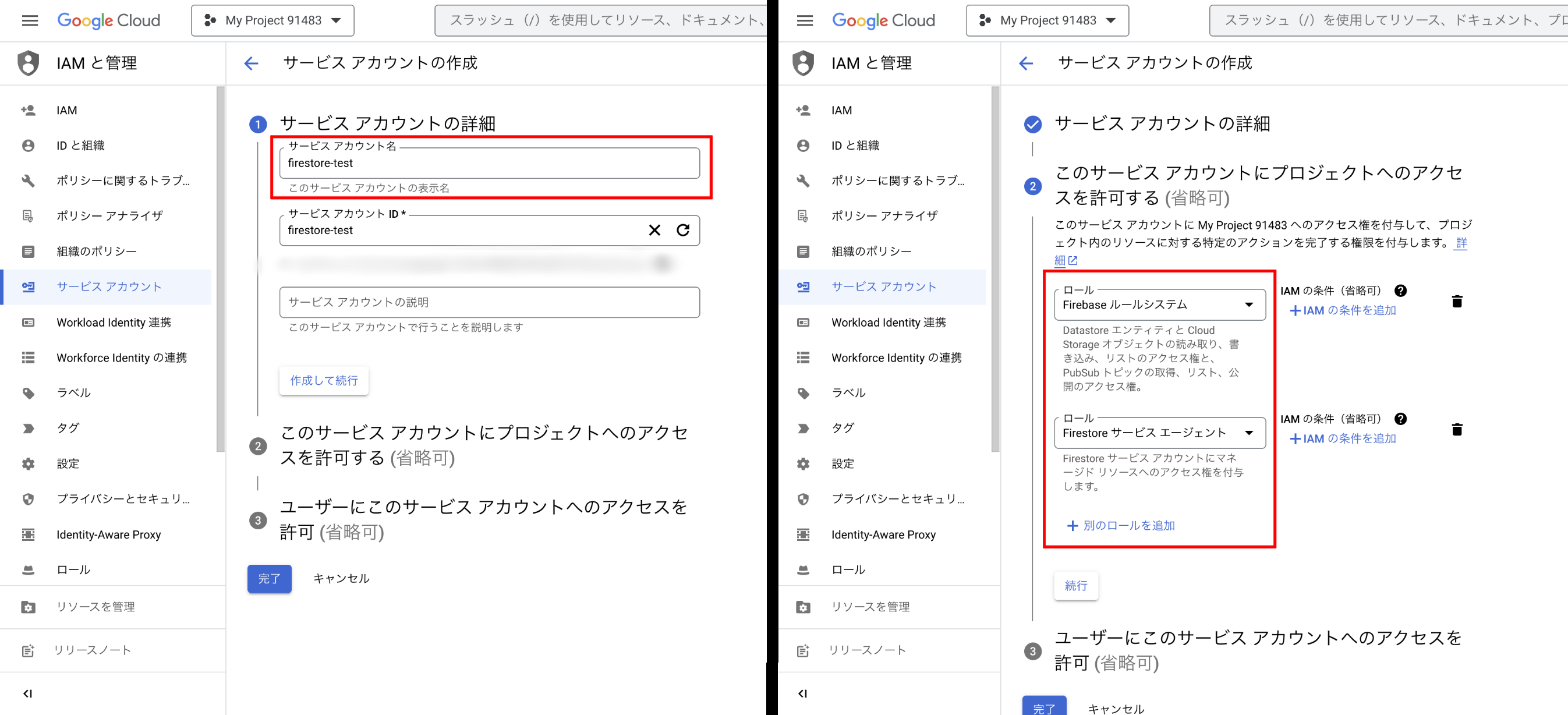Delete the Firebase ルールシステム role via trash icon
Screen dimensions: 1568x715
pyautogui.click(x=1457, y=300)
